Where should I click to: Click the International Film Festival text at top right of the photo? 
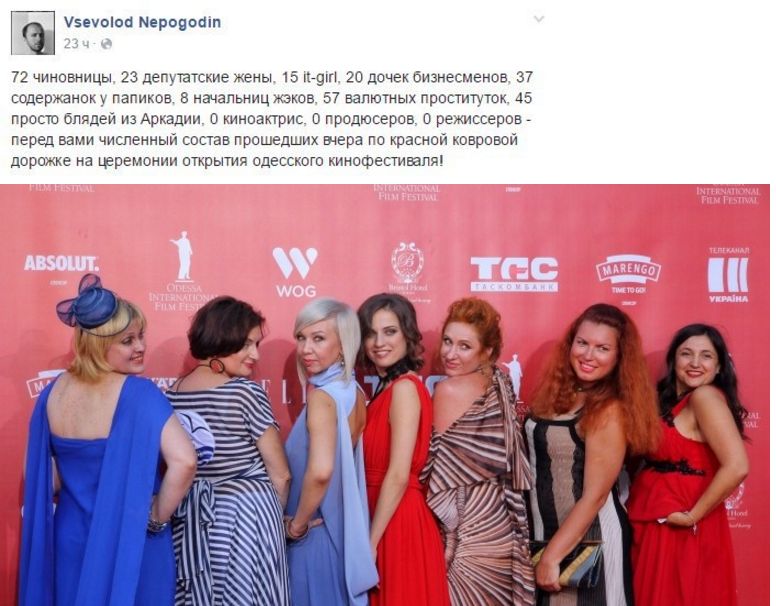point(728,194)
